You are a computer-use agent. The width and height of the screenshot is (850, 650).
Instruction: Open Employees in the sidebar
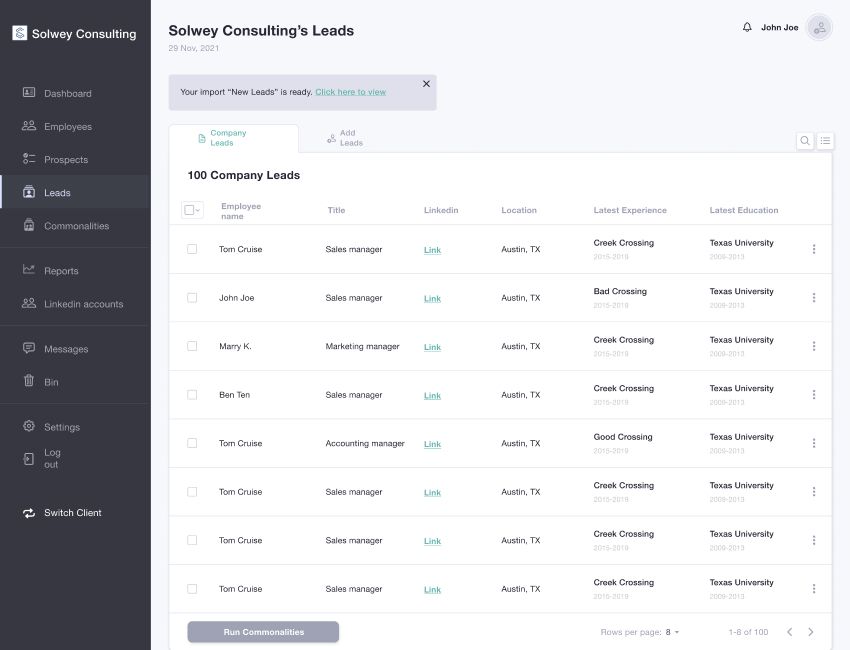[68, 126]
